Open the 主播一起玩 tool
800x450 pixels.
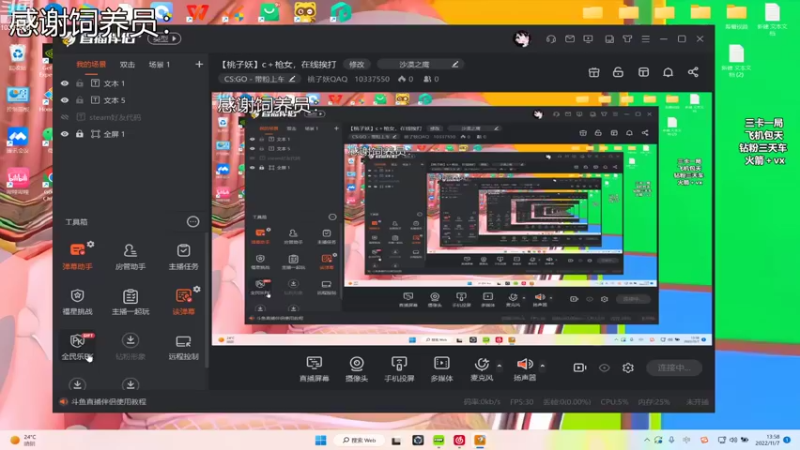[x=130, y=302]
